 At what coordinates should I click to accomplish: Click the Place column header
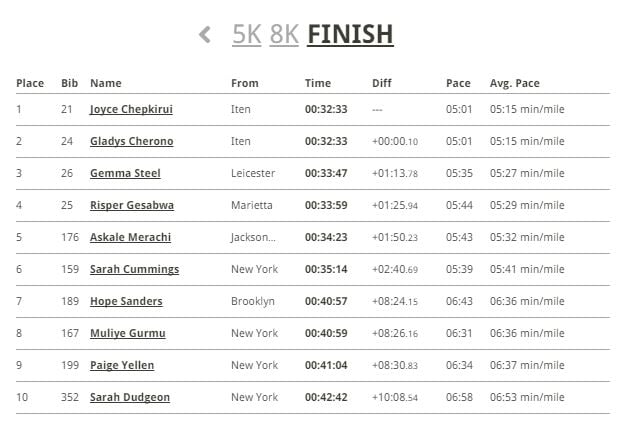pos(30,83)
